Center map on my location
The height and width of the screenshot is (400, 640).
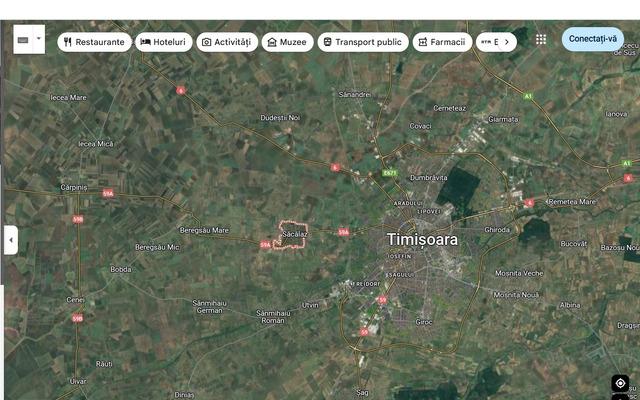[620, 383]
